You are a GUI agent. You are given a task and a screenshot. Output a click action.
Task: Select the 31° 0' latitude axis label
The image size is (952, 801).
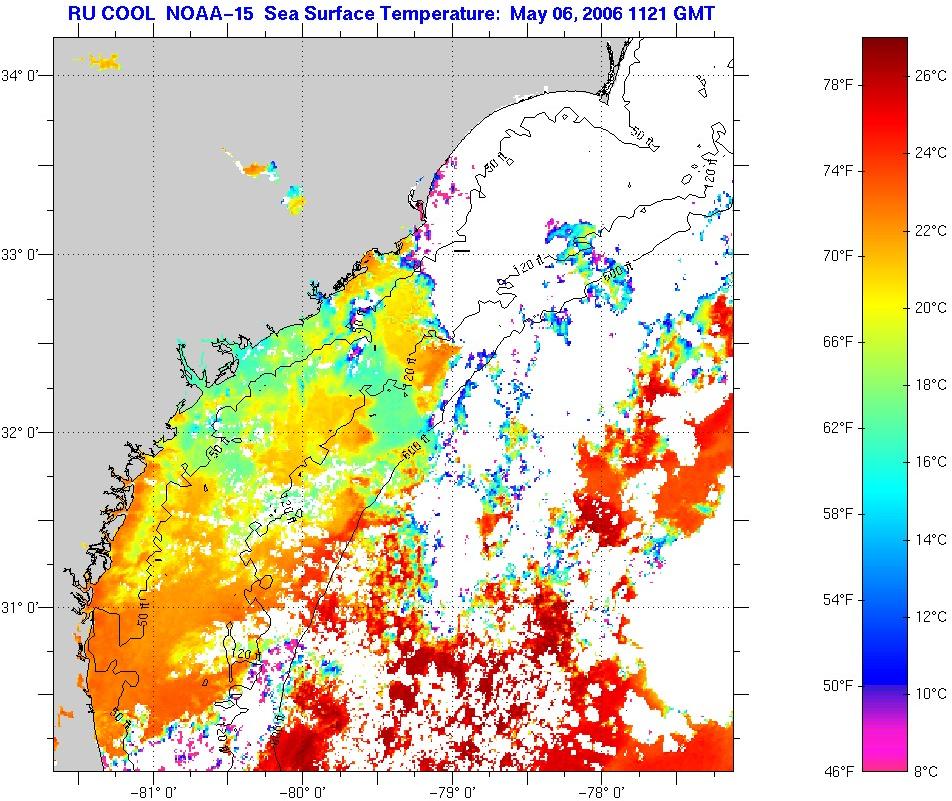pyautogui.click(x=27, y=607)
